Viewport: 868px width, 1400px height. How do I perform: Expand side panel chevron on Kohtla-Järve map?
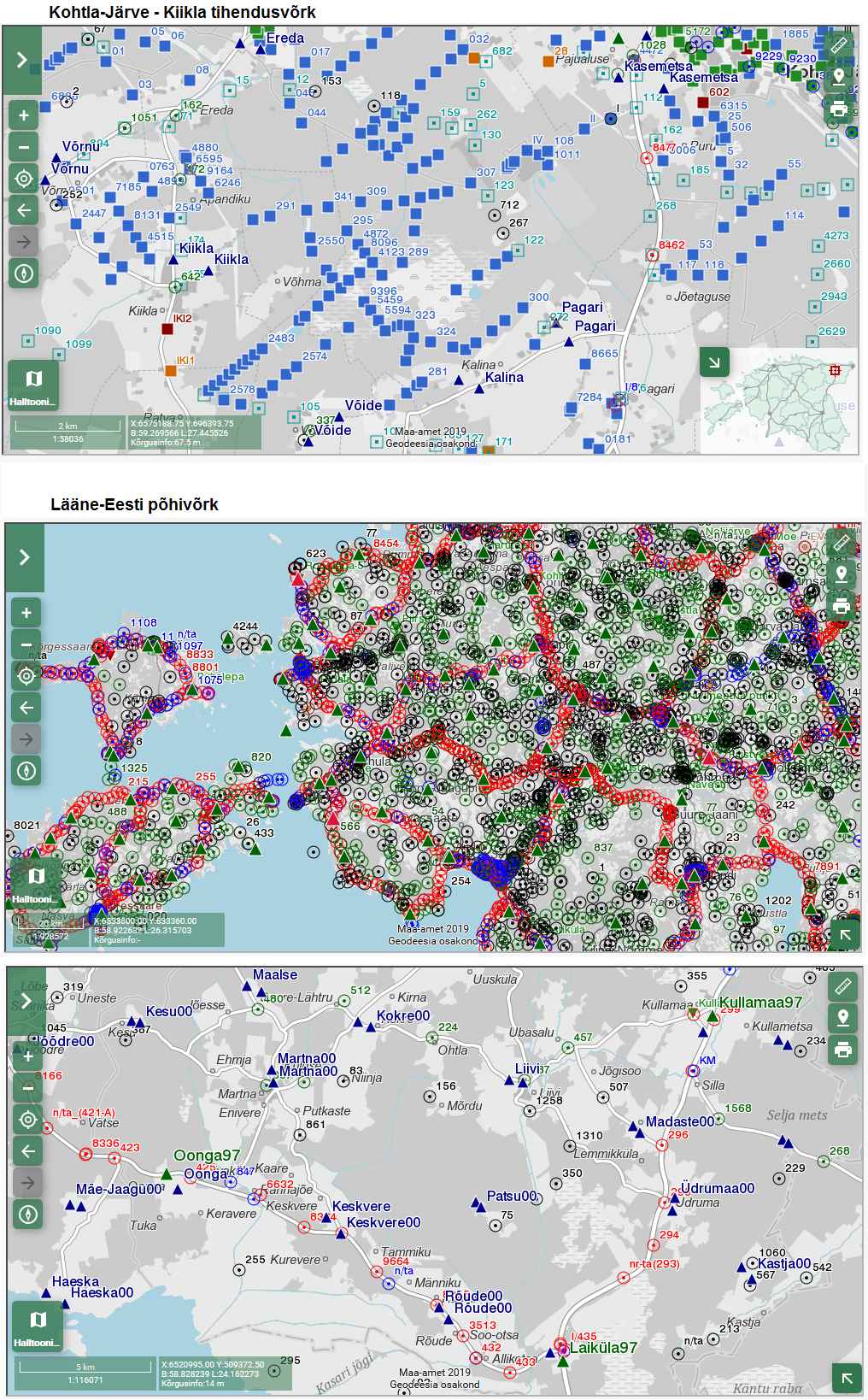pyautogui.click(x=22, y=61)
